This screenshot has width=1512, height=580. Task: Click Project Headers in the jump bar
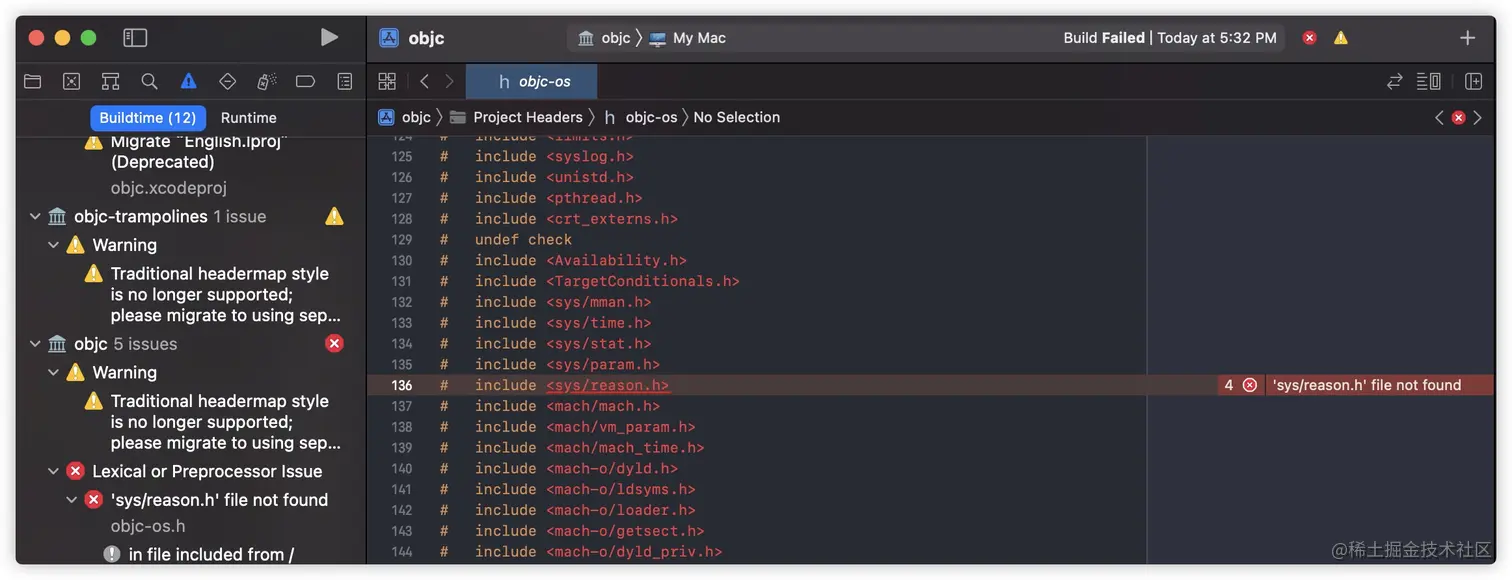527,118
